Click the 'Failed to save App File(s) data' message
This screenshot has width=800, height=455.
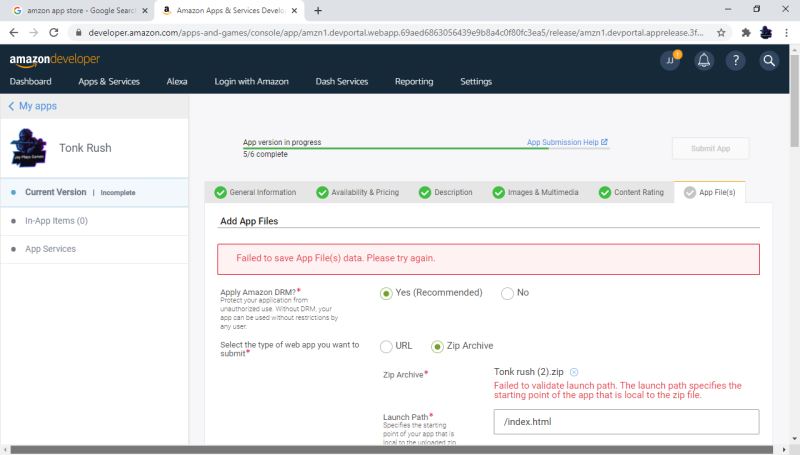coord(336,258)
